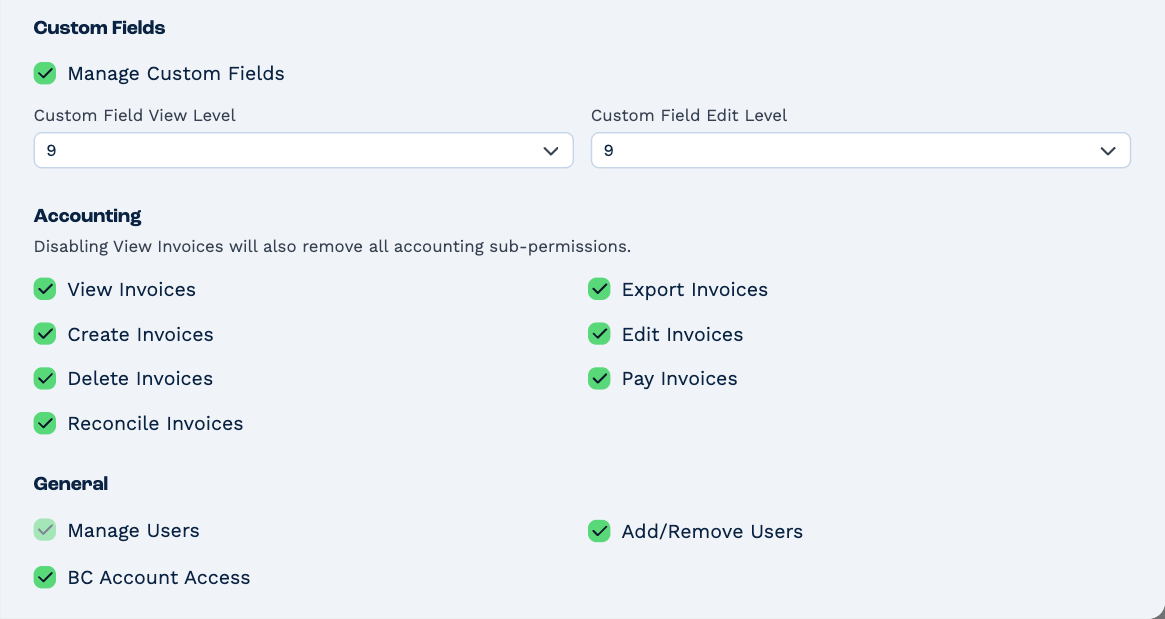Screen dimensions: 1165x619
Task: Uncheck the BC Account Access checkbox
Action: (45, 577)
